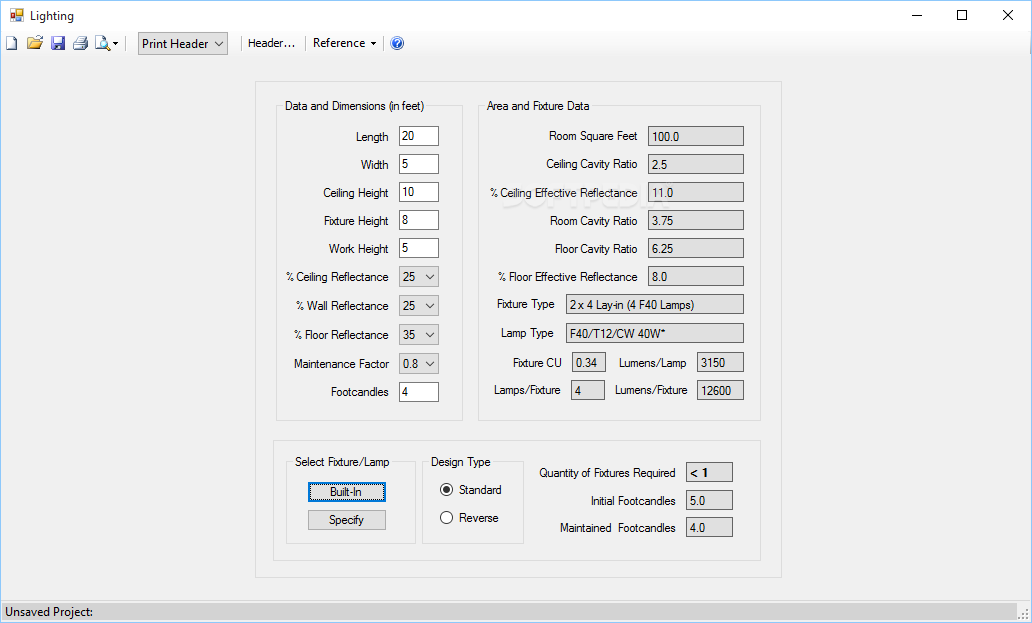Open help via the blue question mark icon
This screenshot has height=623, width=1032.
point(397,43)
